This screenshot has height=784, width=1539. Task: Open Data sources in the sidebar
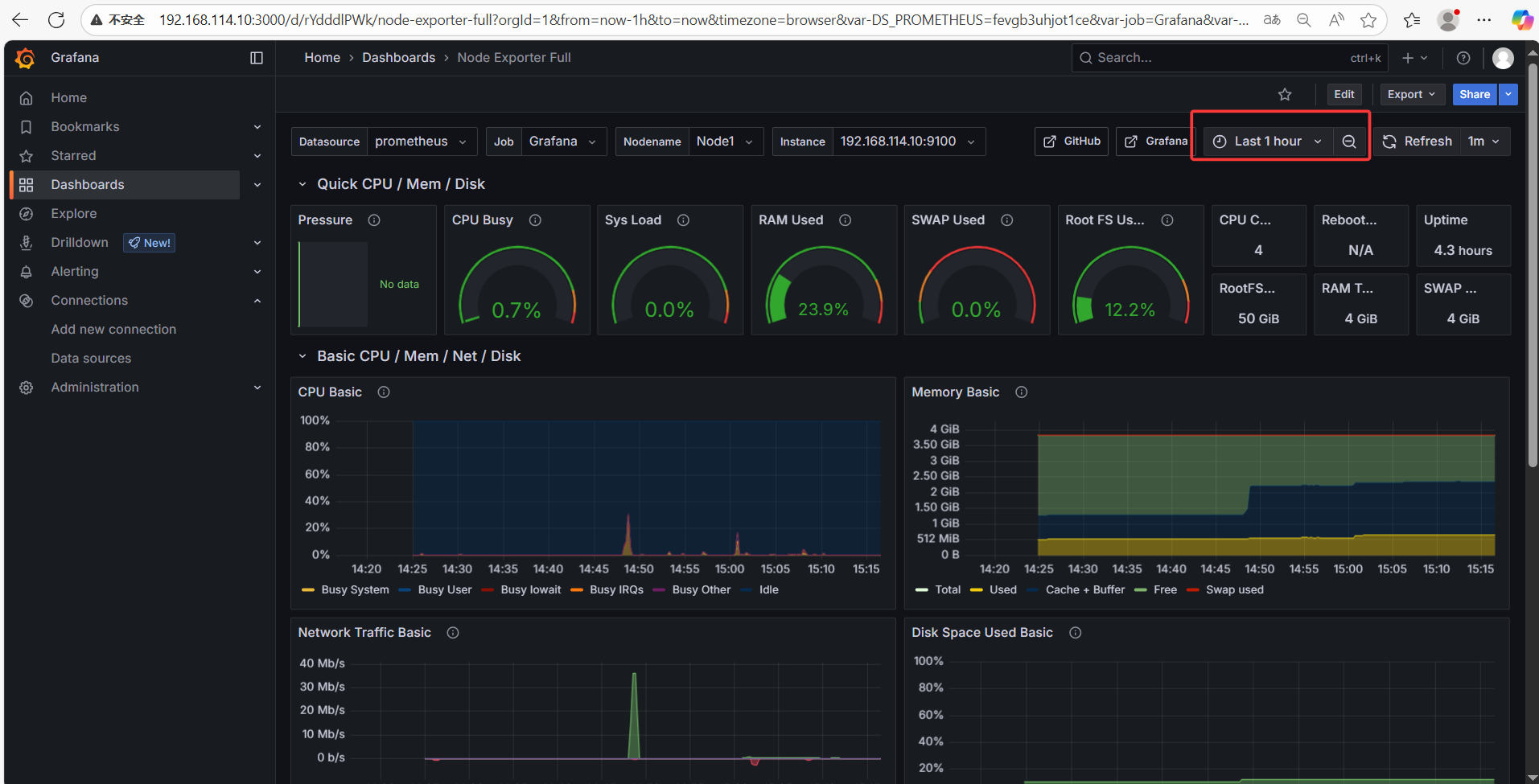tap(91, 359)
